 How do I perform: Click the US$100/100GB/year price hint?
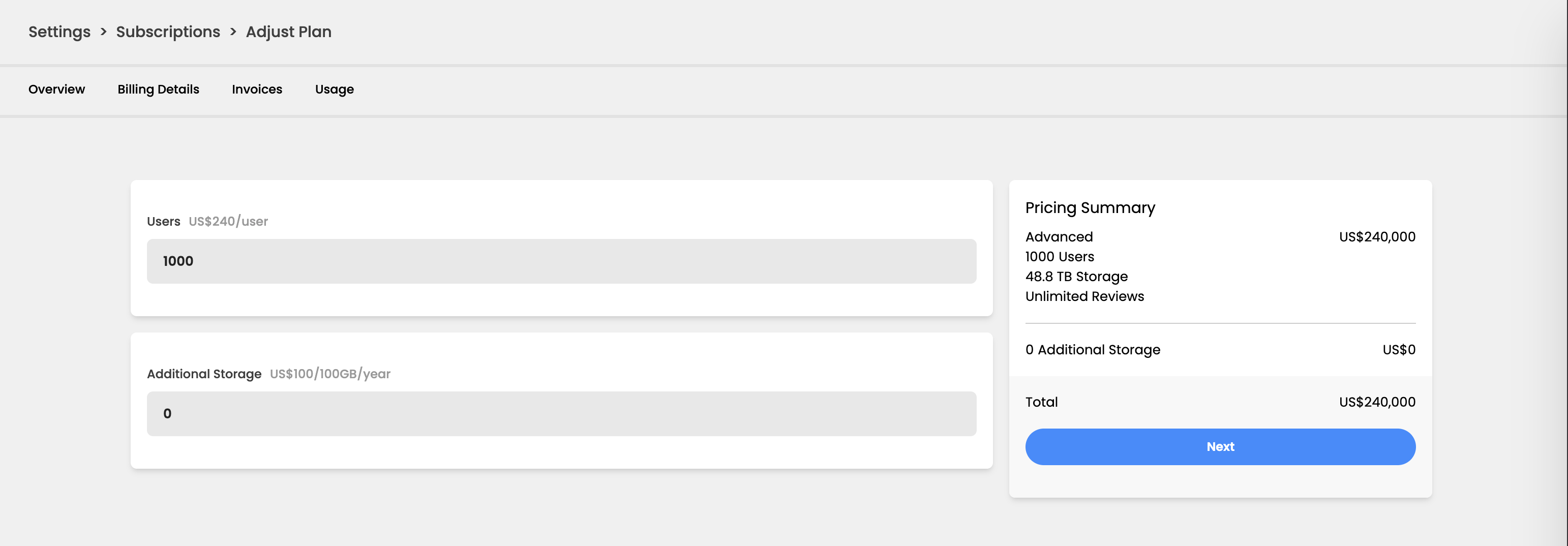tap(330, 374)
